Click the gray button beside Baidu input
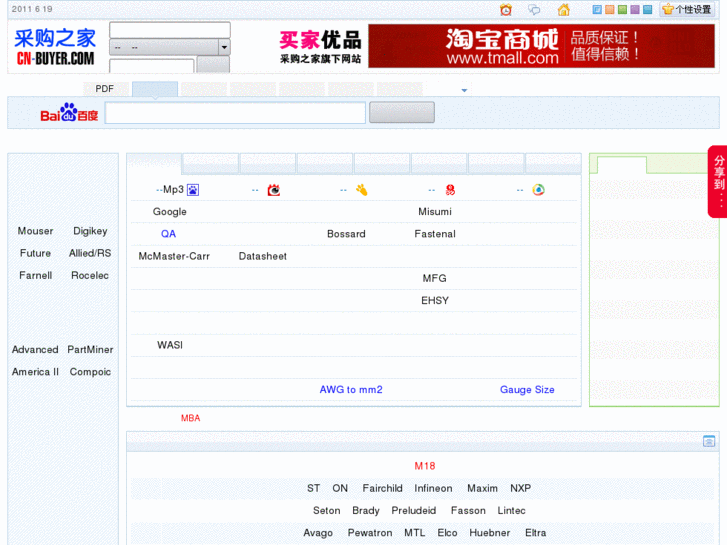Screen dimensions: 727x545 [402, 112]
